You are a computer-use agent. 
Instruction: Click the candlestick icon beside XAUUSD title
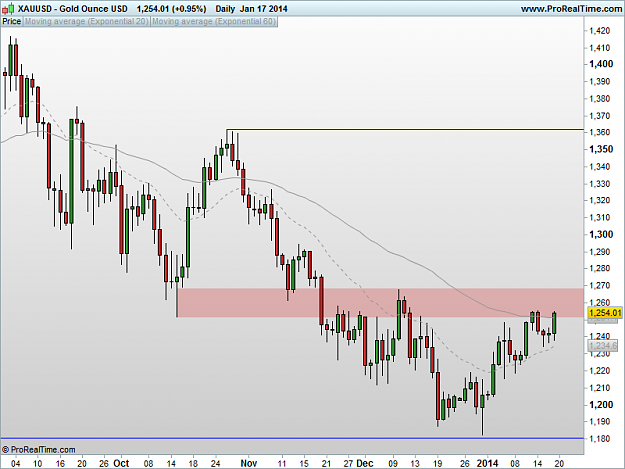tap(8, 8)
